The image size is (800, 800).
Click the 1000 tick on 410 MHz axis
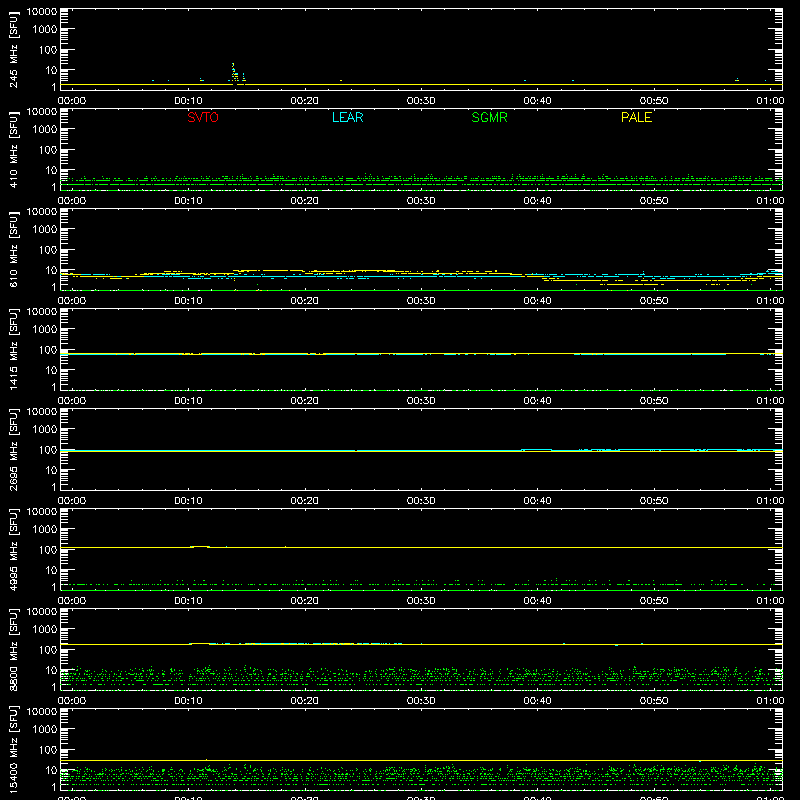point(45,130)
